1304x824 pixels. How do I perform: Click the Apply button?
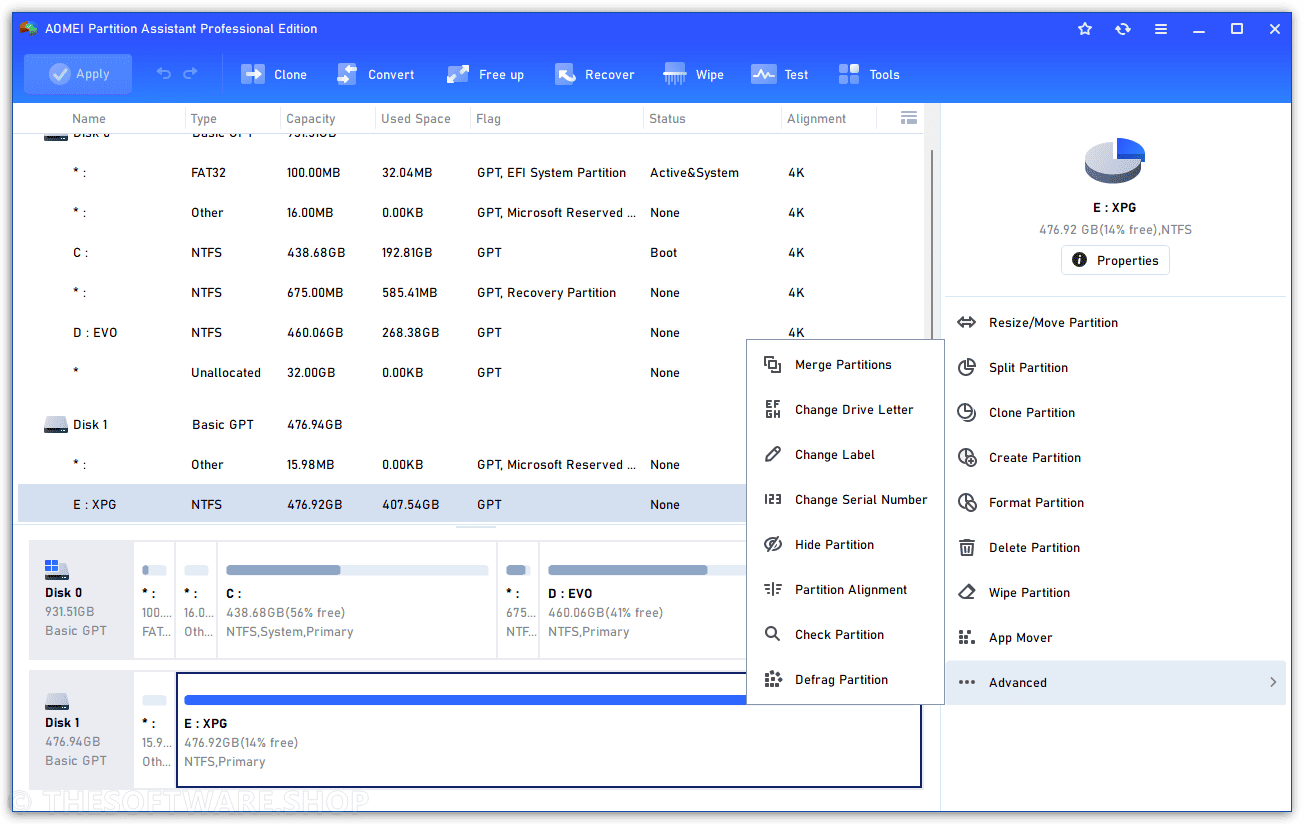click(x=78, y=74)
